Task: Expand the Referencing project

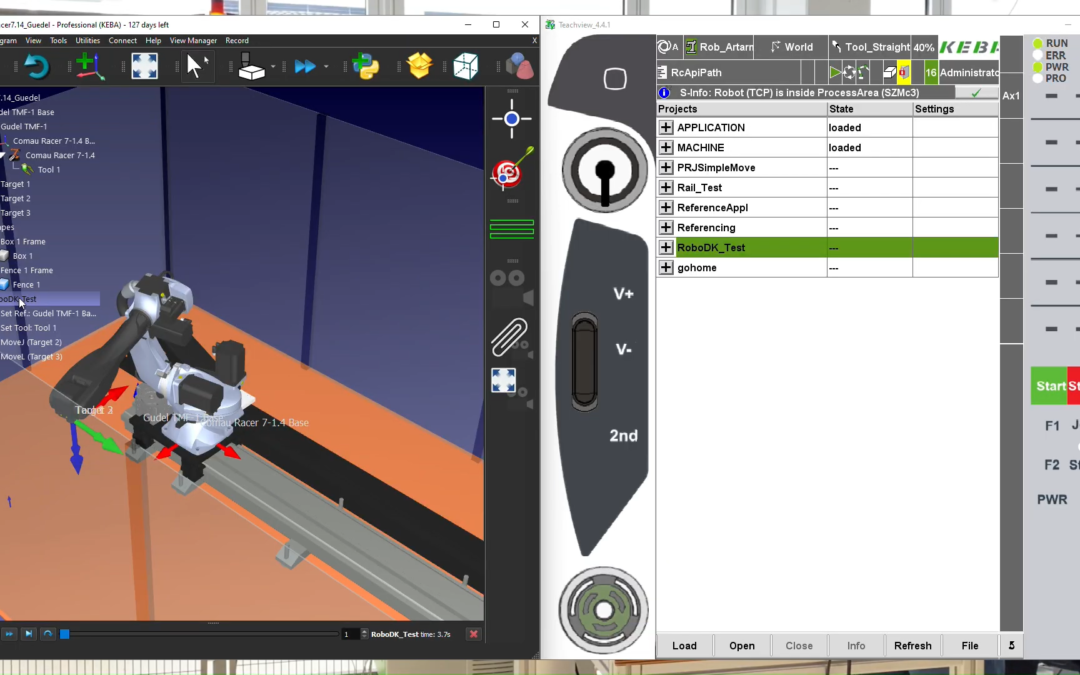Action: coord(665,227)
